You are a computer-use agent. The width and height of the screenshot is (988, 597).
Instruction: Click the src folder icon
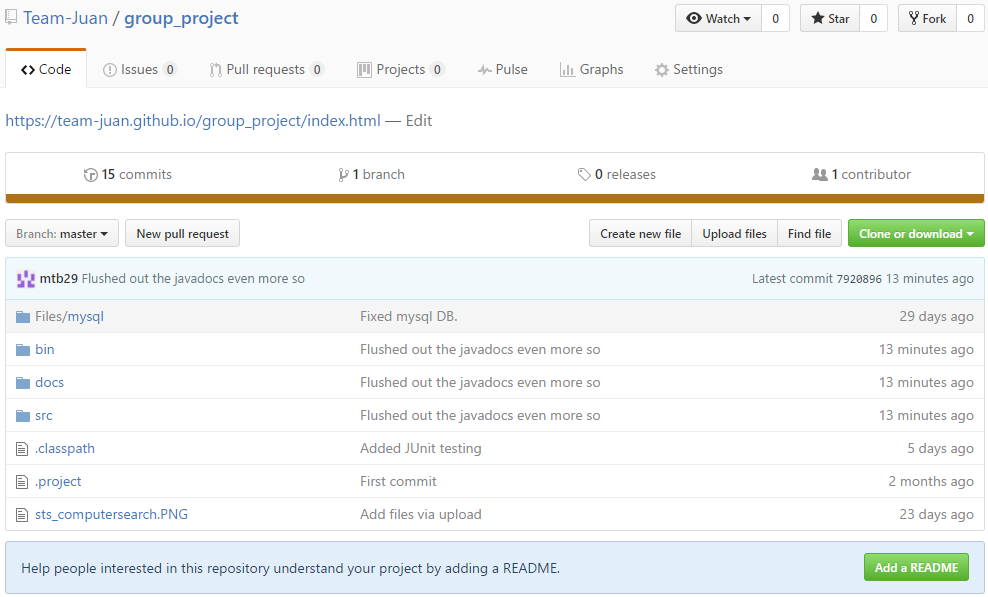[x=23, y=415]
